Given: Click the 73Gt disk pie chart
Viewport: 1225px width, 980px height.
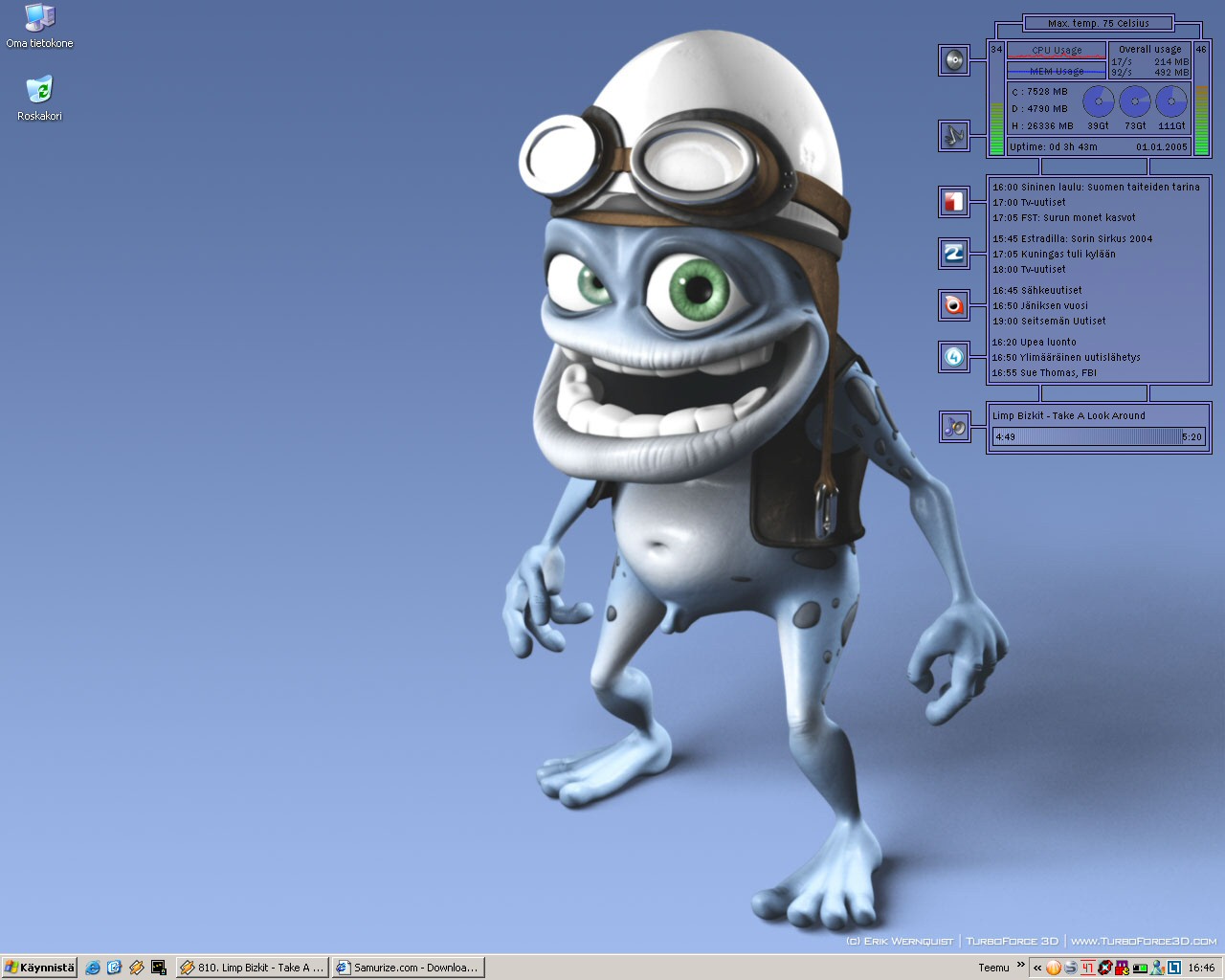Looking at the screenshot, I should (x=1135, y=100).
